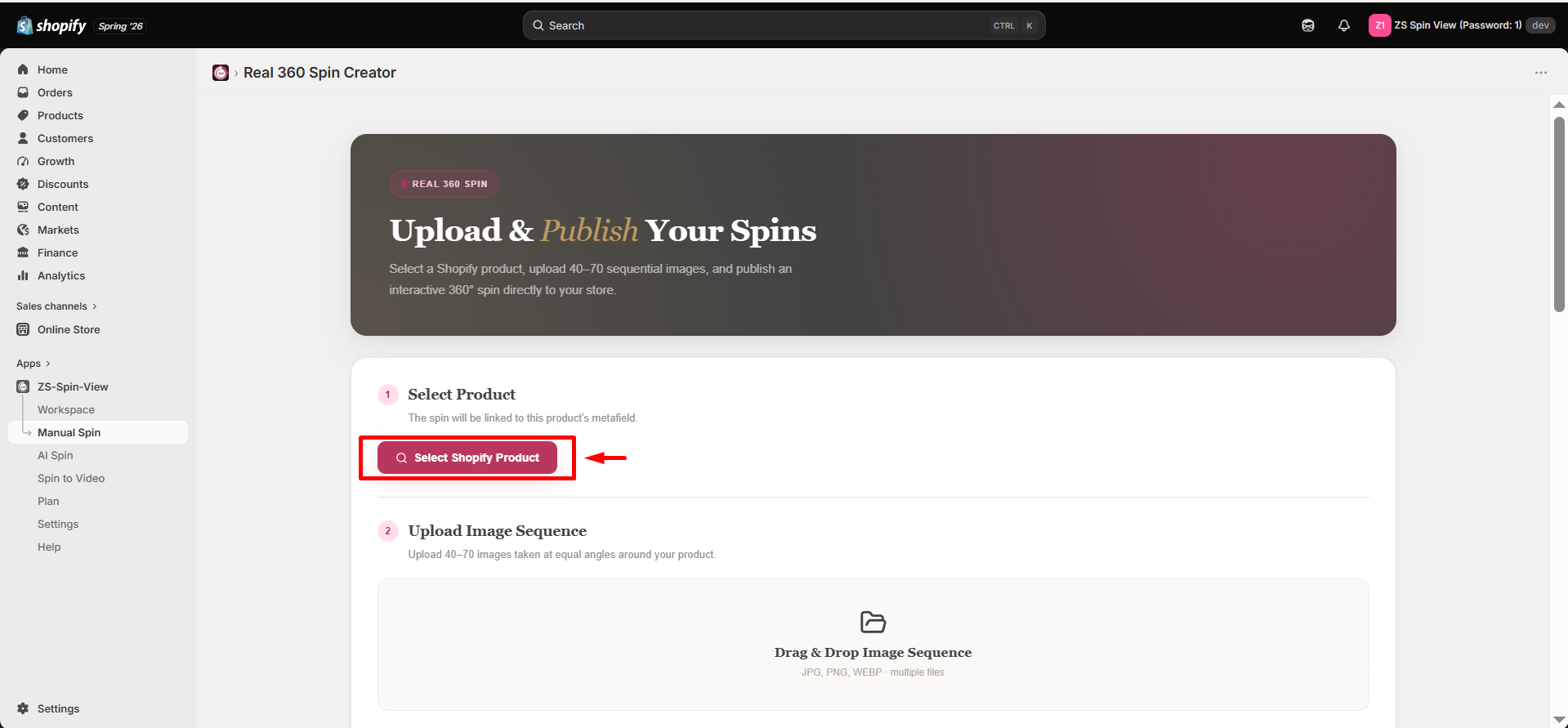Click the dev badge in top bar
1568x728 pixels.
tap(1540, 25)
